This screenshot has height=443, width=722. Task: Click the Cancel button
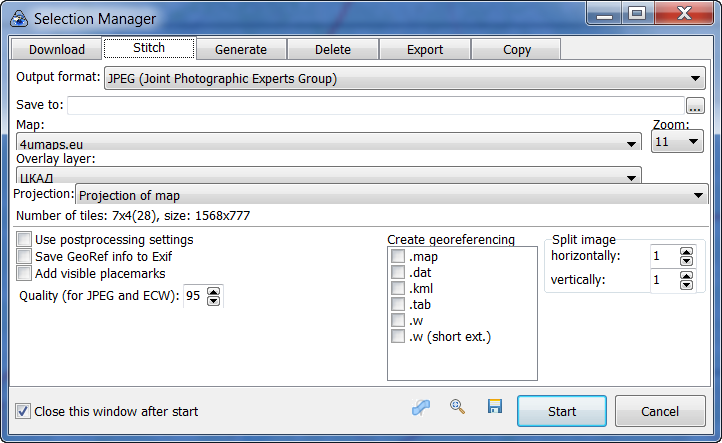[x=660, y=411]
